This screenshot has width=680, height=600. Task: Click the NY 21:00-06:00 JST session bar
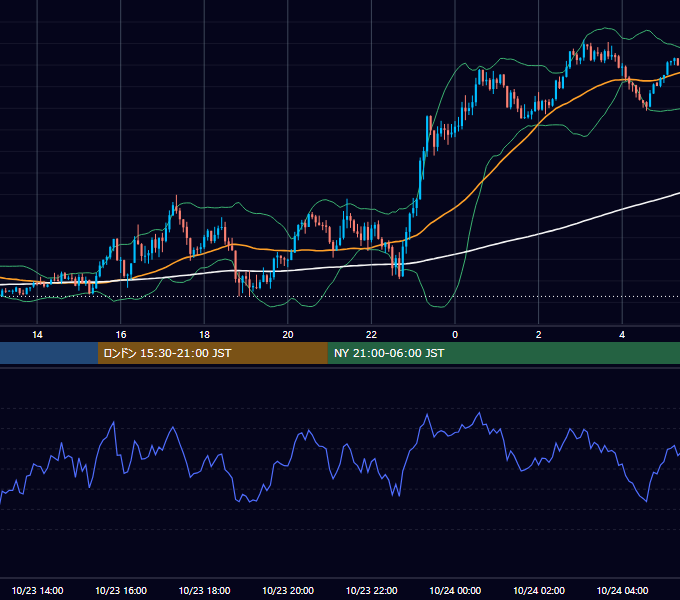pos(503,353)
